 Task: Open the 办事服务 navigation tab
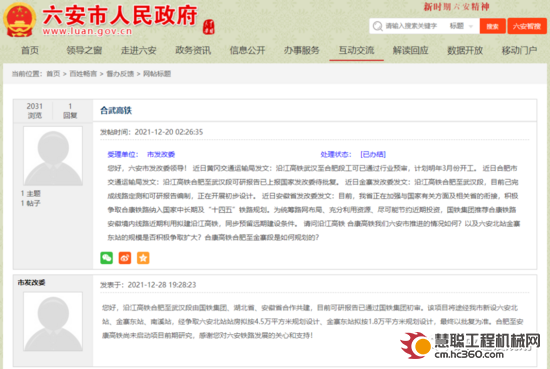pyautogui.click(x=302, y=51)
